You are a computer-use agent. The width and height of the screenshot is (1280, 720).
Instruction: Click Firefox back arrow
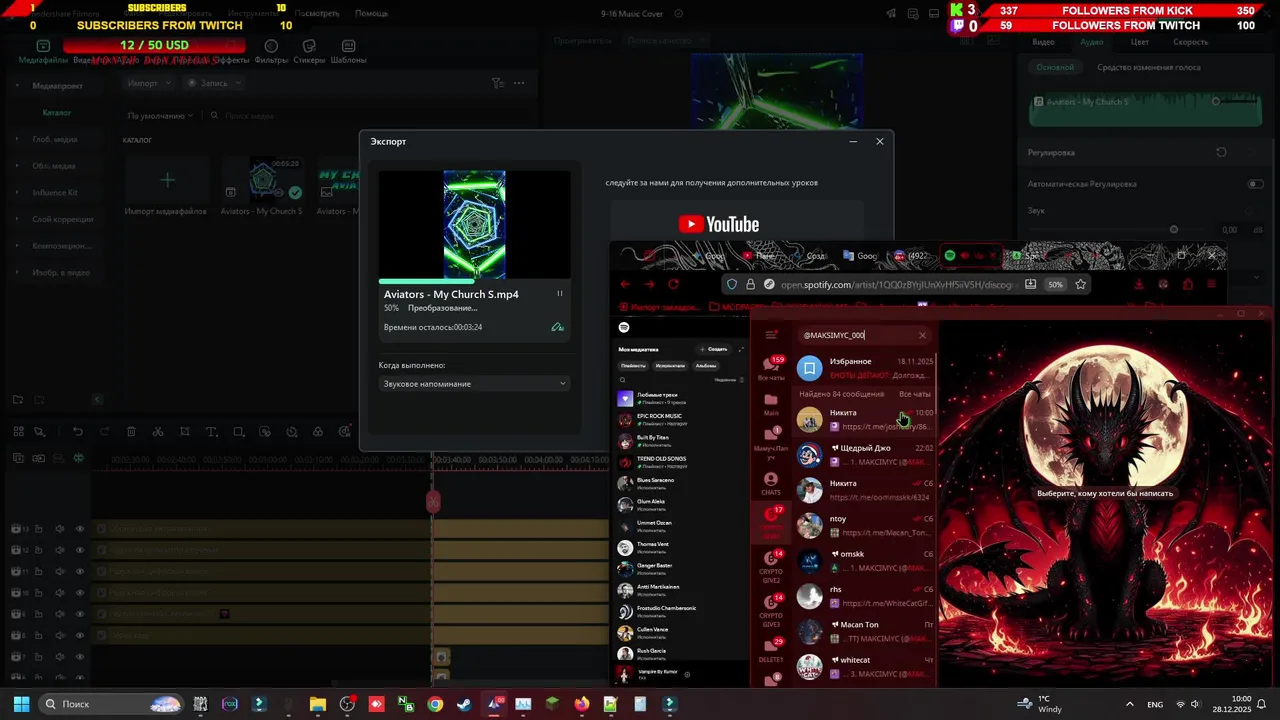[x=626, y=284]
